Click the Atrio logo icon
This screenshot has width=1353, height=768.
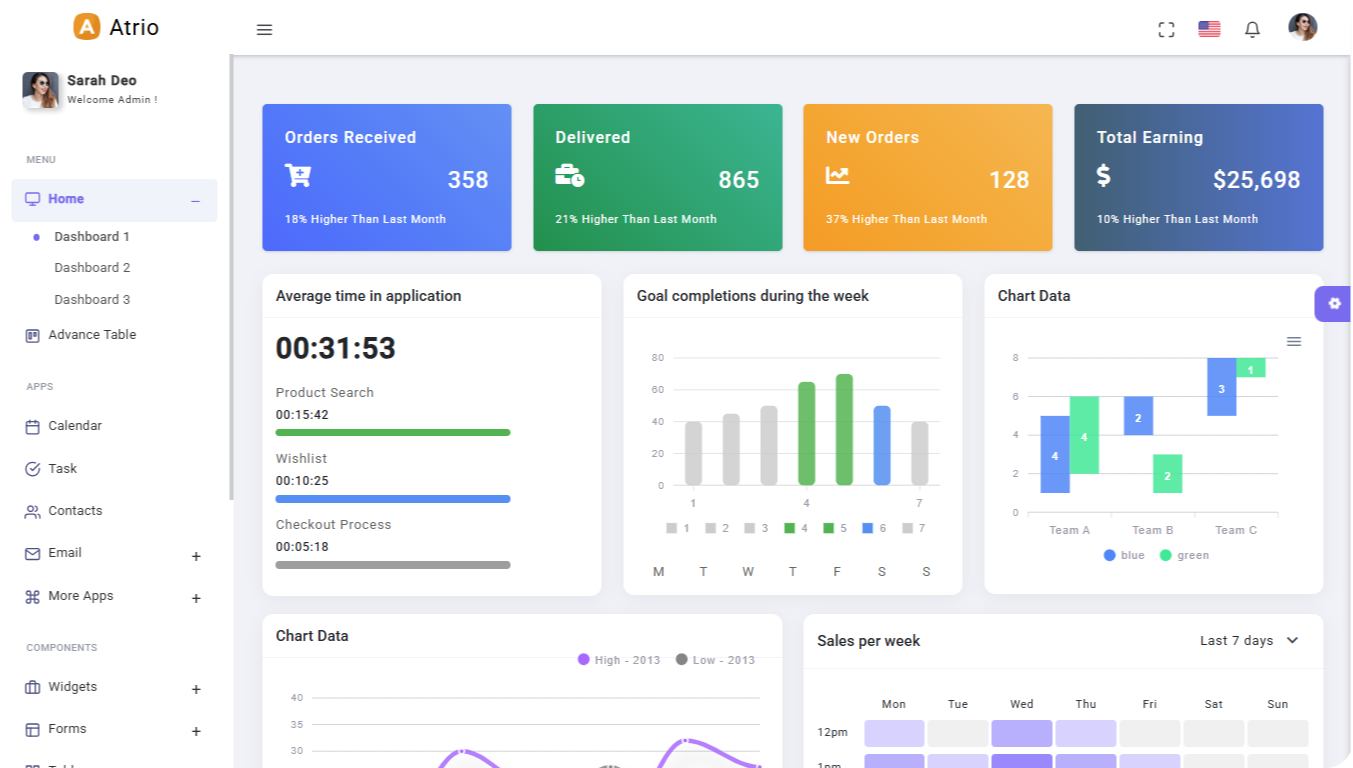coord(87,27)
